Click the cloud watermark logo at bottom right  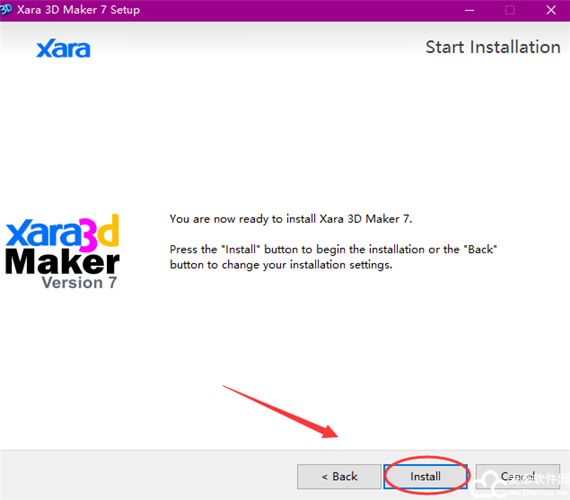(x=487, y=485)
